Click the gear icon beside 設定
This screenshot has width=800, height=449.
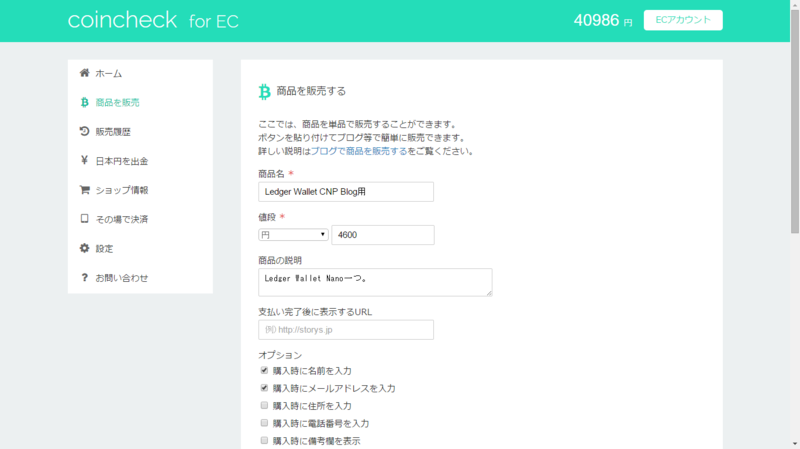point(84,248)
